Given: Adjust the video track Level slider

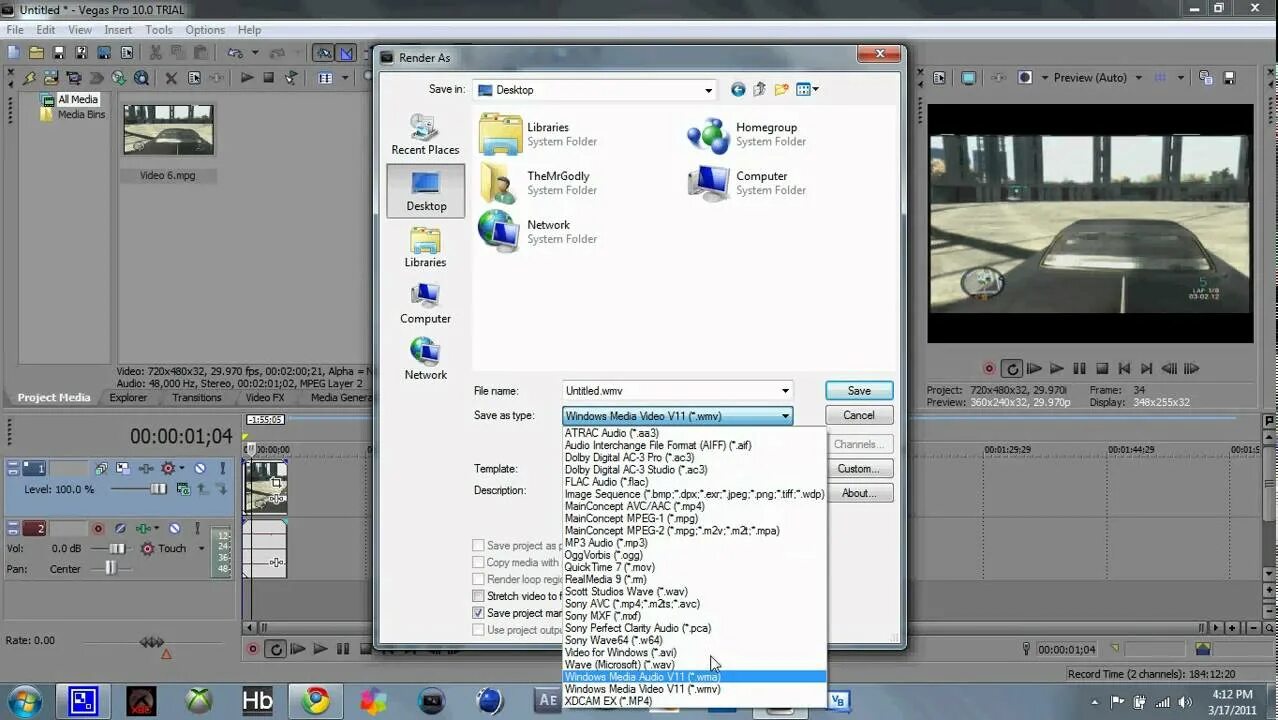Looking at the screenshot, I should pos(158,489).
